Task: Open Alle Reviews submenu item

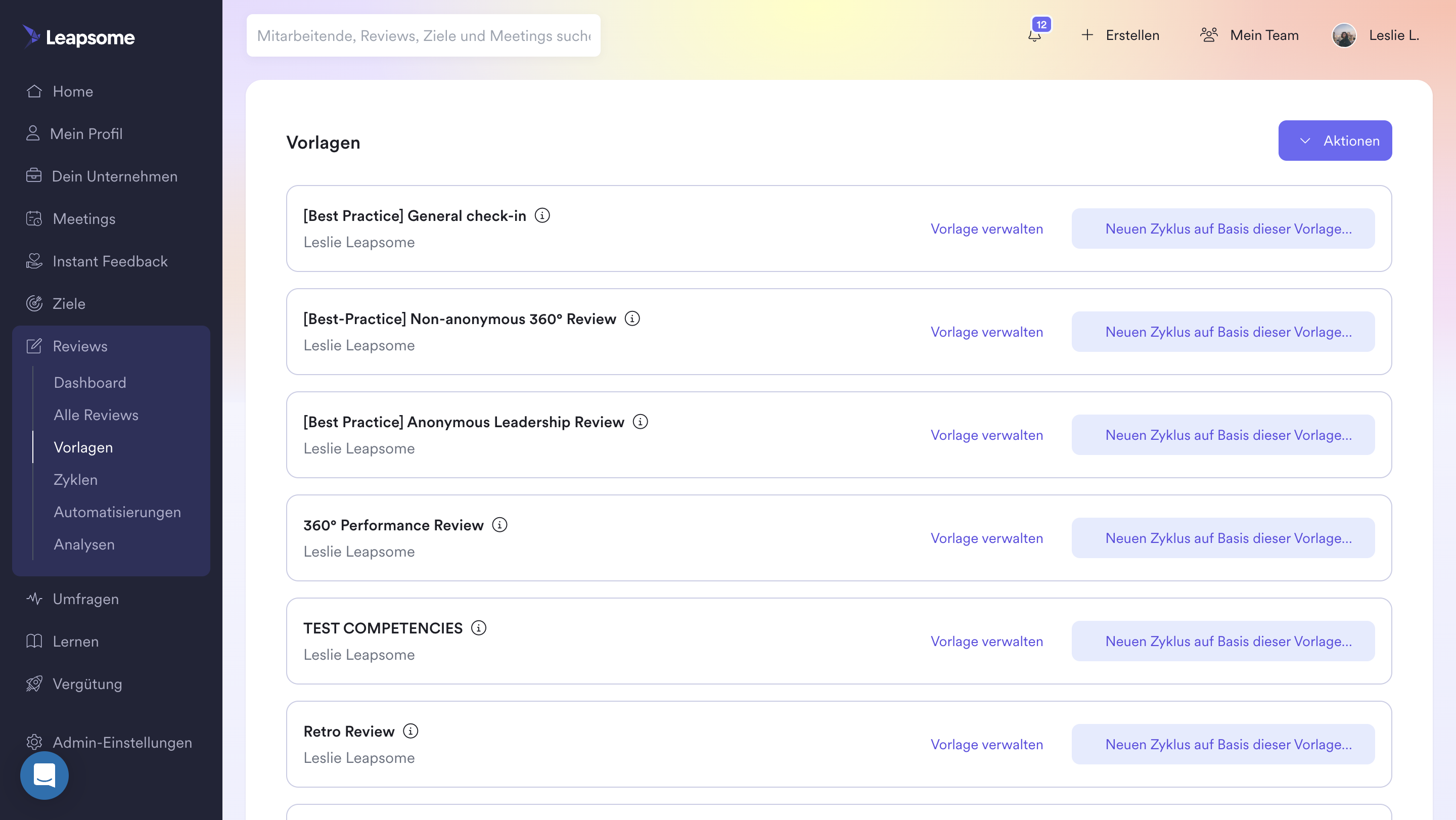Action: (x=96, y=415)
